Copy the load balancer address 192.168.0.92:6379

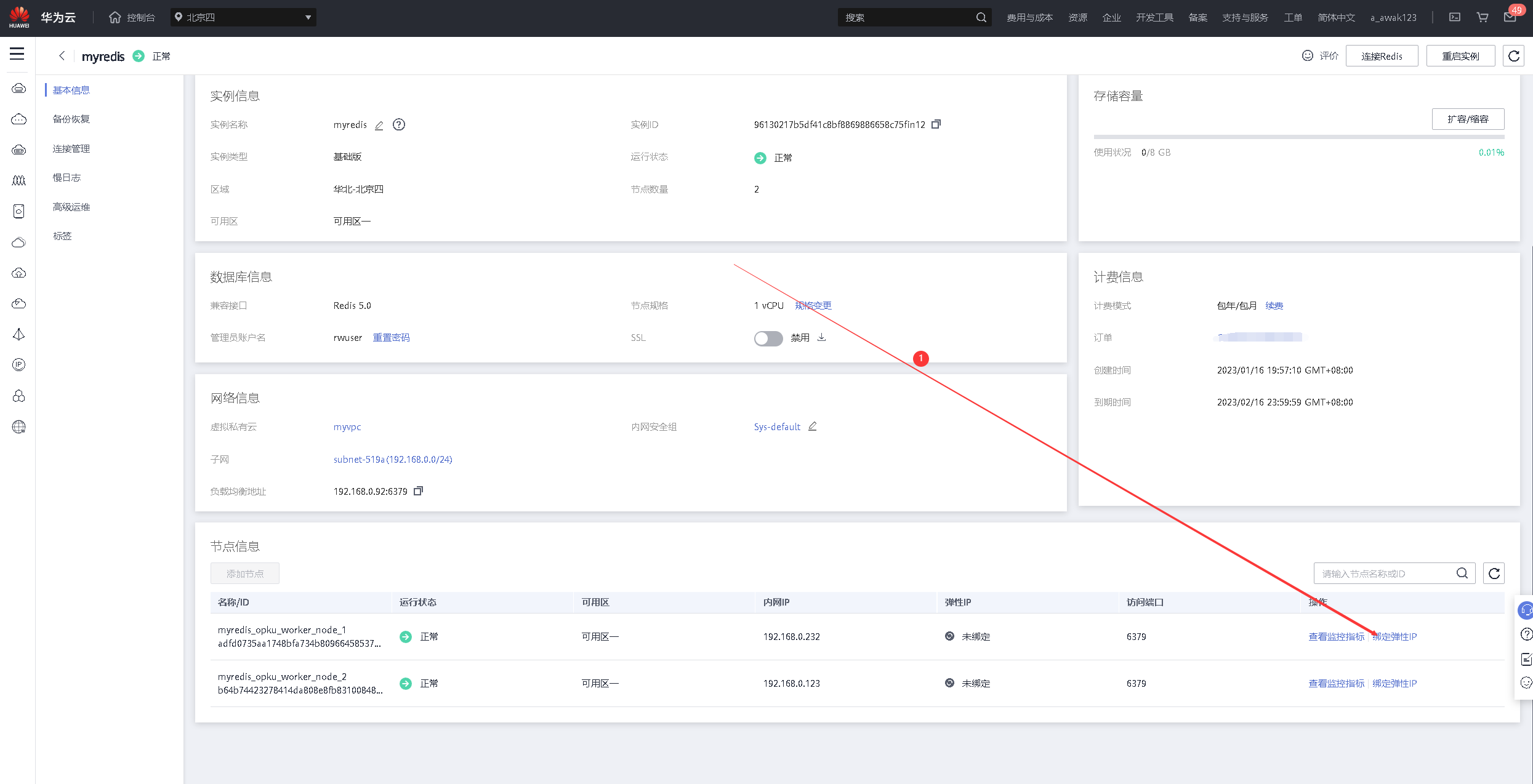pos(418,491)
